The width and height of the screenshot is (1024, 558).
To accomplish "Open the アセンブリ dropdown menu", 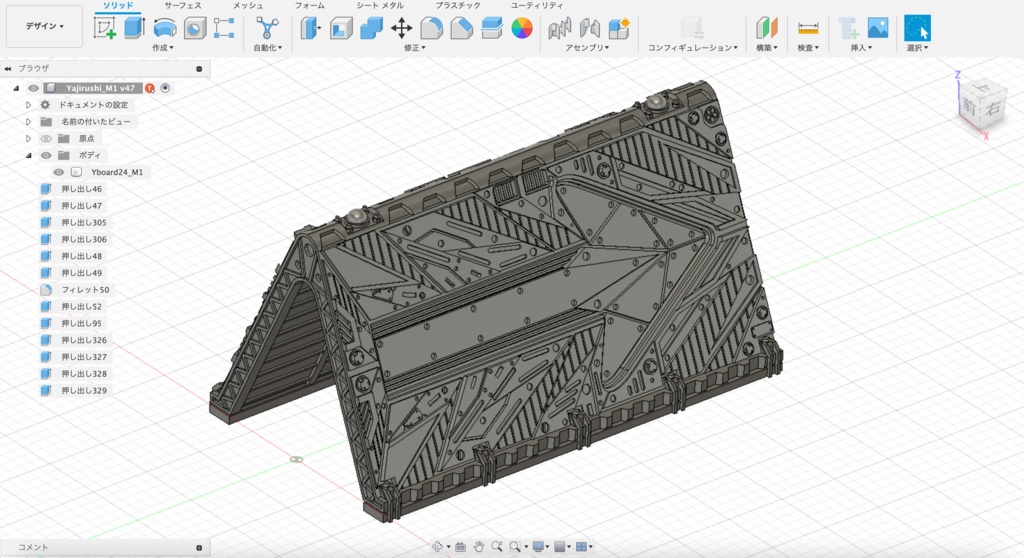I will click(x=587, y=48).
